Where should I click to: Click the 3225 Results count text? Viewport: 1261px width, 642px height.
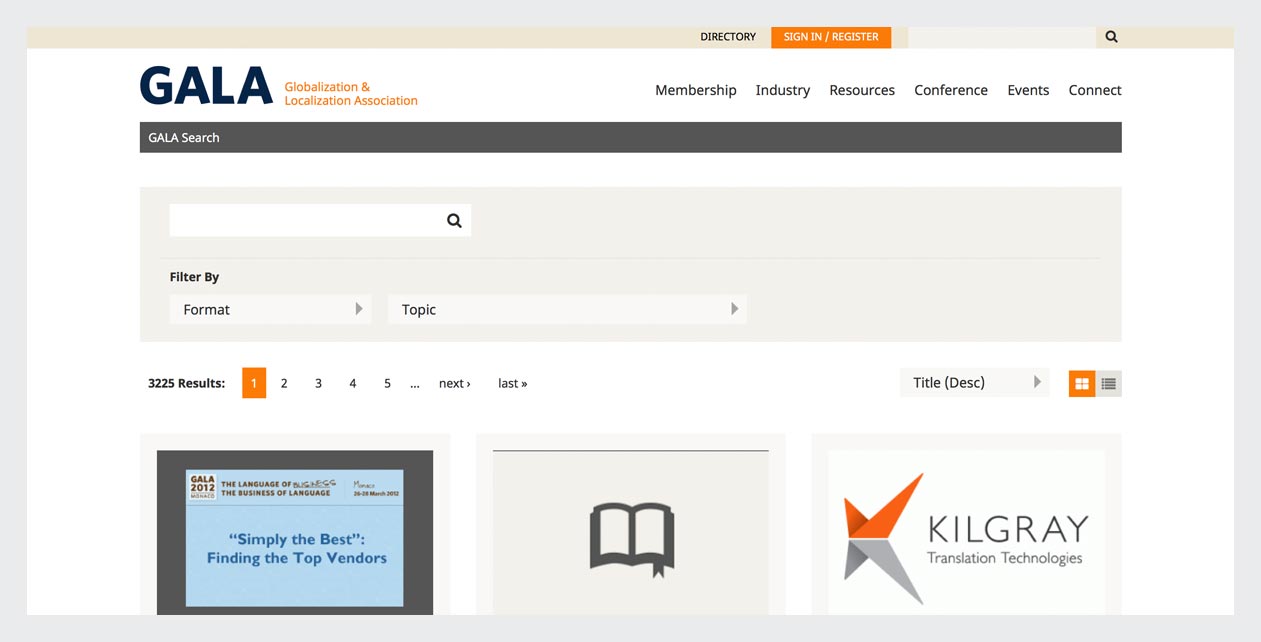[186, 383]
